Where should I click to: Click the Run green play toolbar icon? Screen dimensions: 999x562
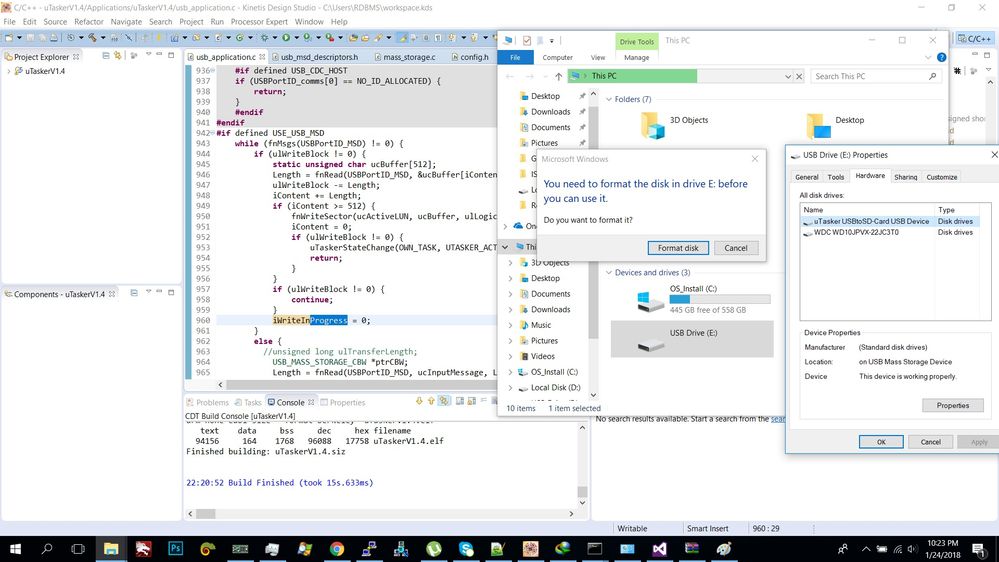(x=286, y=38)
